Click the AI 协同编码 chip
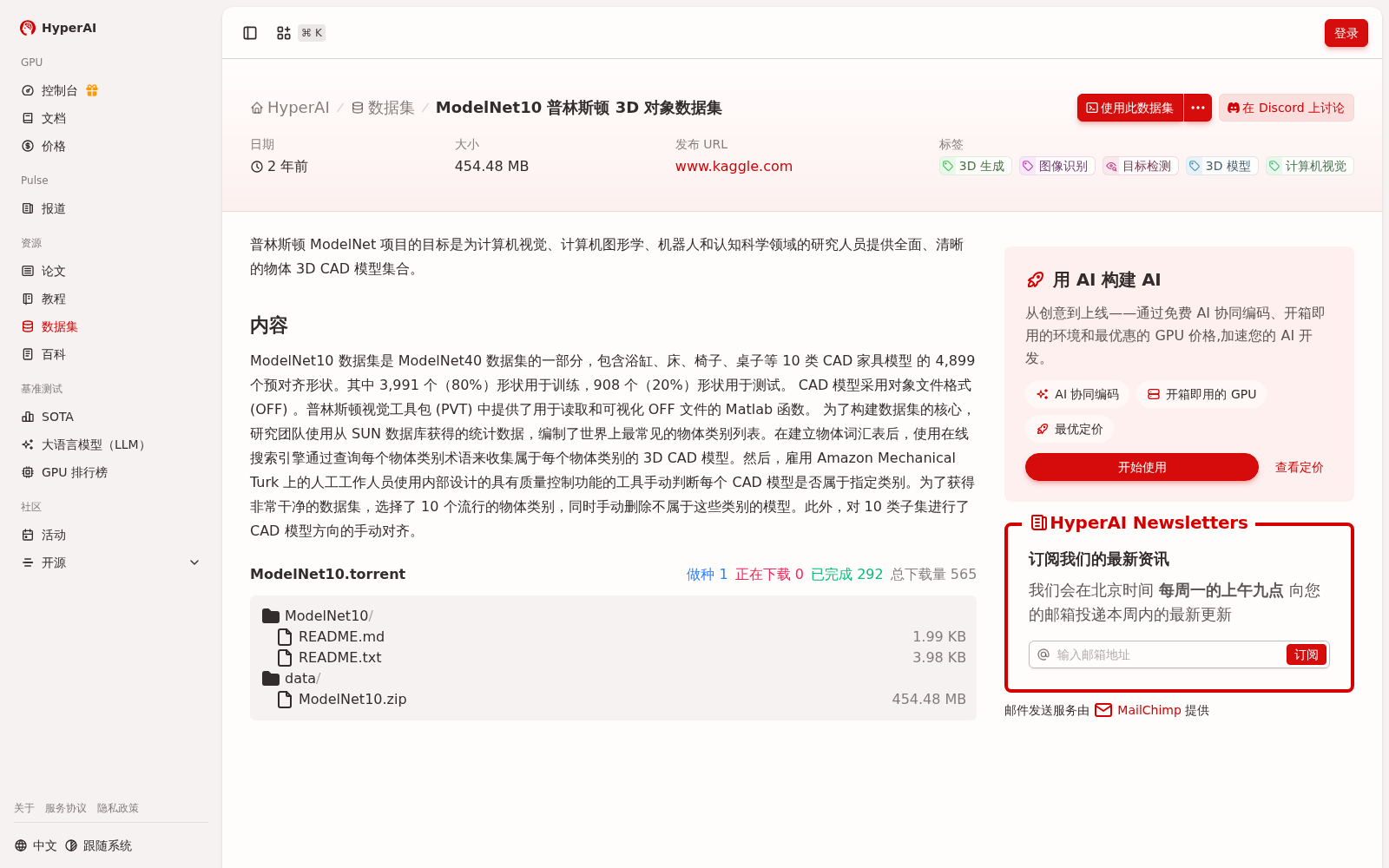Viewport: 1389px width, 868px height. coord(1077,394)
